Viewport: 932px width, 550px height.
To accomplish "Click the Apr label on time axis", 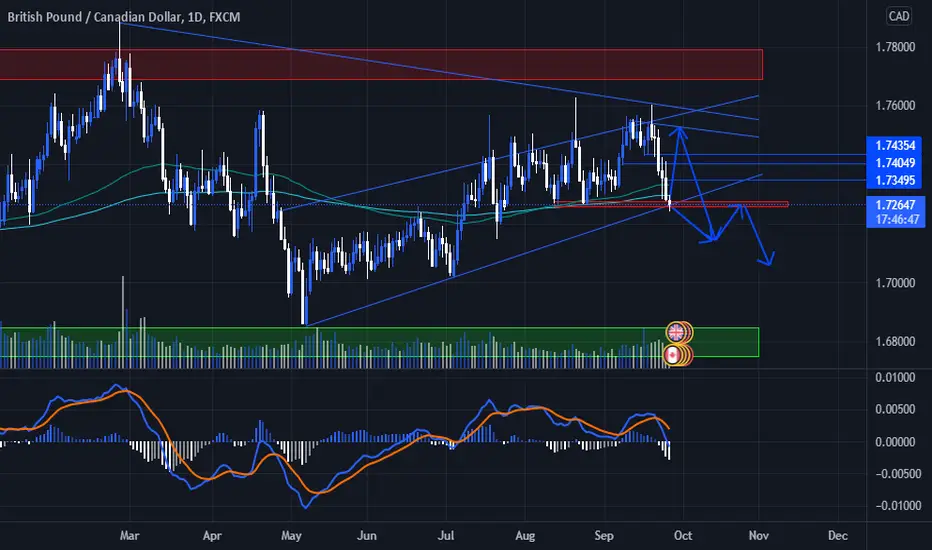I will click(x=212, y=536).
